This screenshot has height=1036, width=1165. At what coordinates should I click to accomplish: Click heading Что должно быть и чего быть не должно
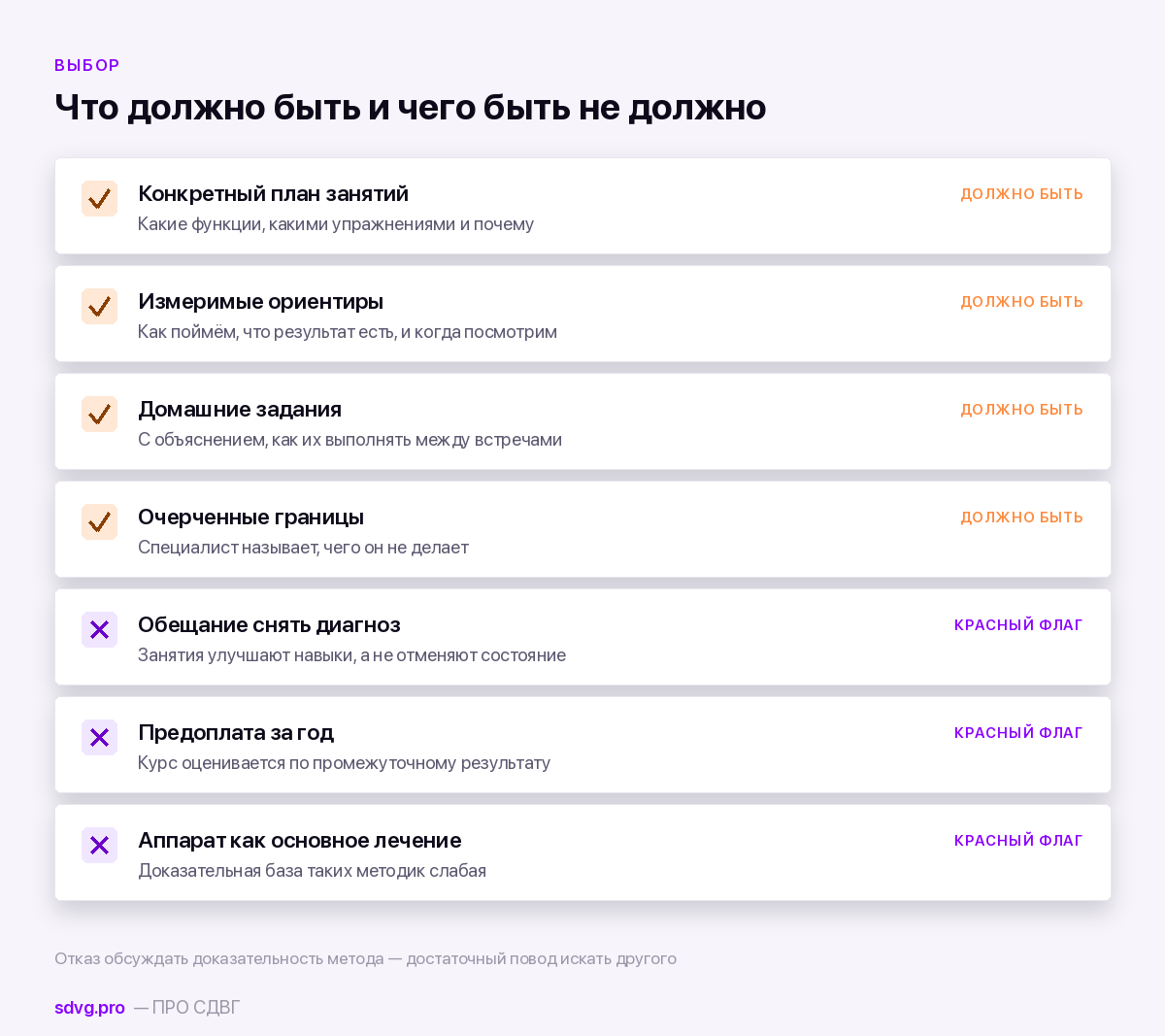[x=410, y=107]
